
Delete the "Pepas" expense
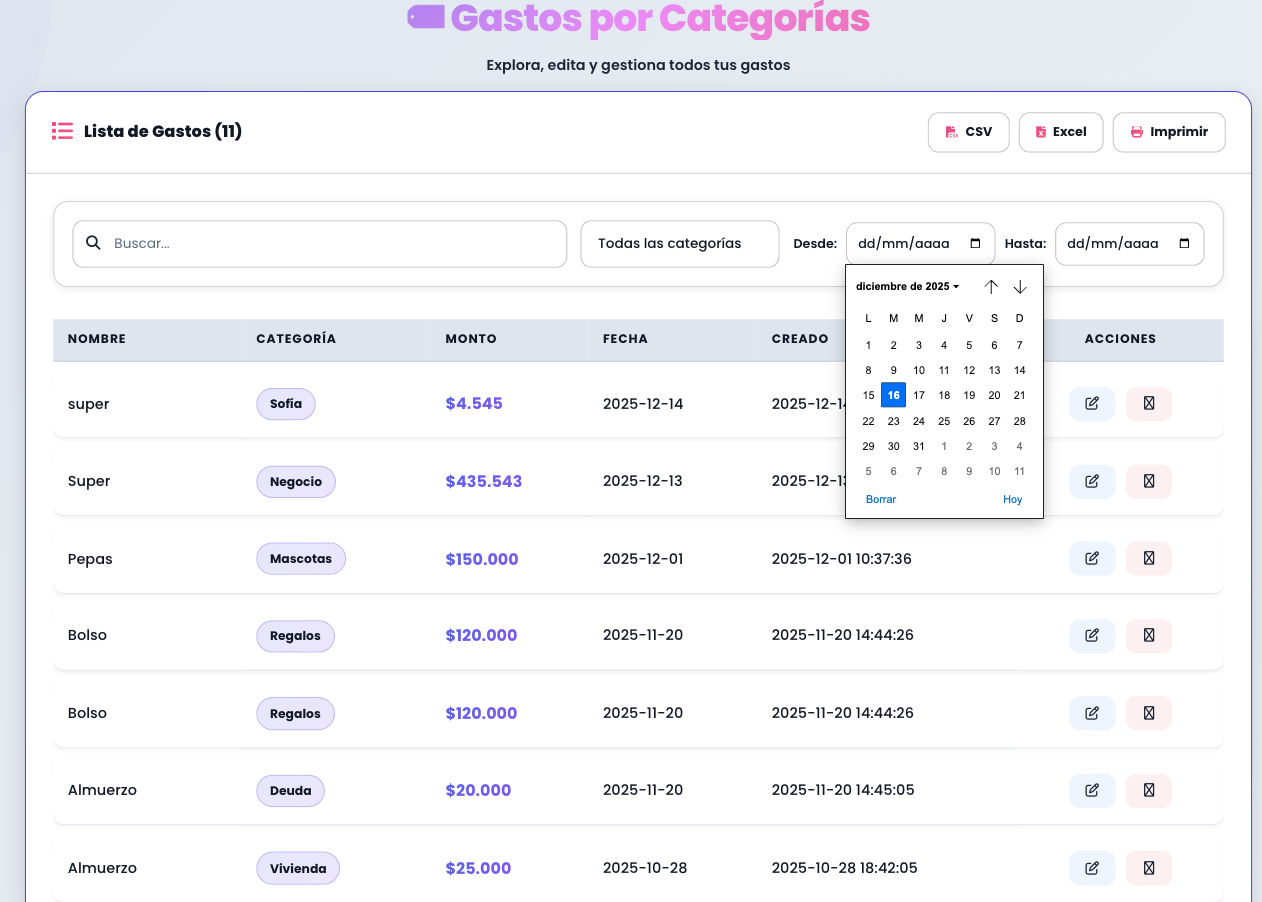(x=1148, y=558)
